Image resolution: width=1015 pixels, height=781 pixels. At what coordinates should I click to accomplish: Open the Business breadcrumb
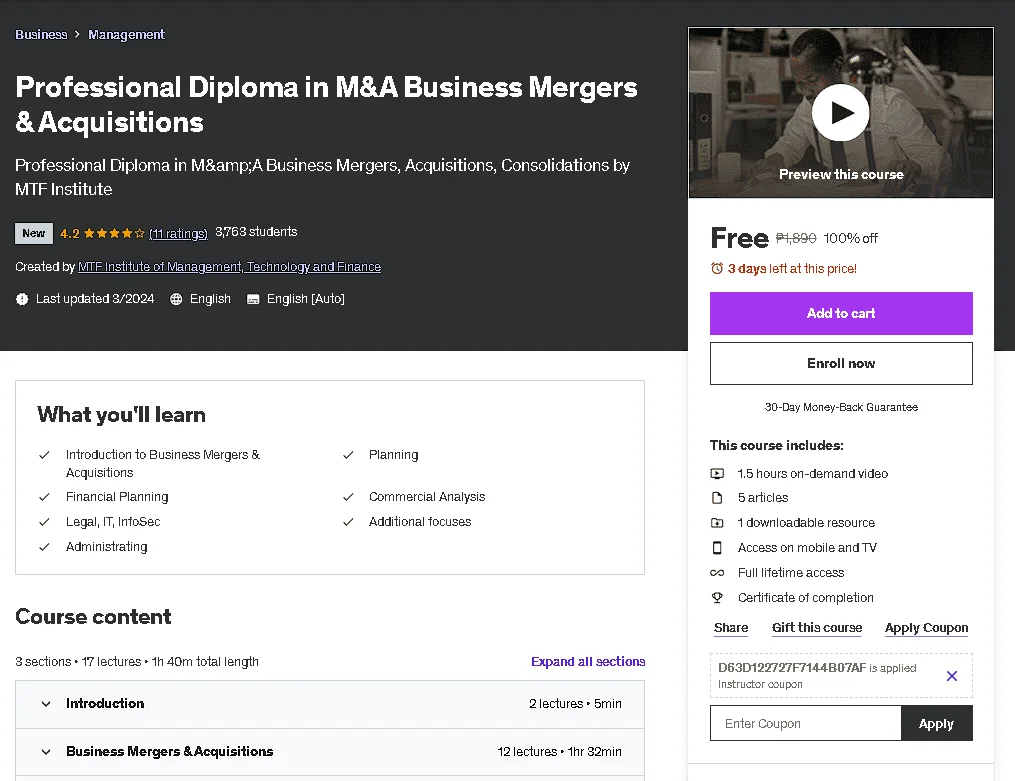pos(41,34)
